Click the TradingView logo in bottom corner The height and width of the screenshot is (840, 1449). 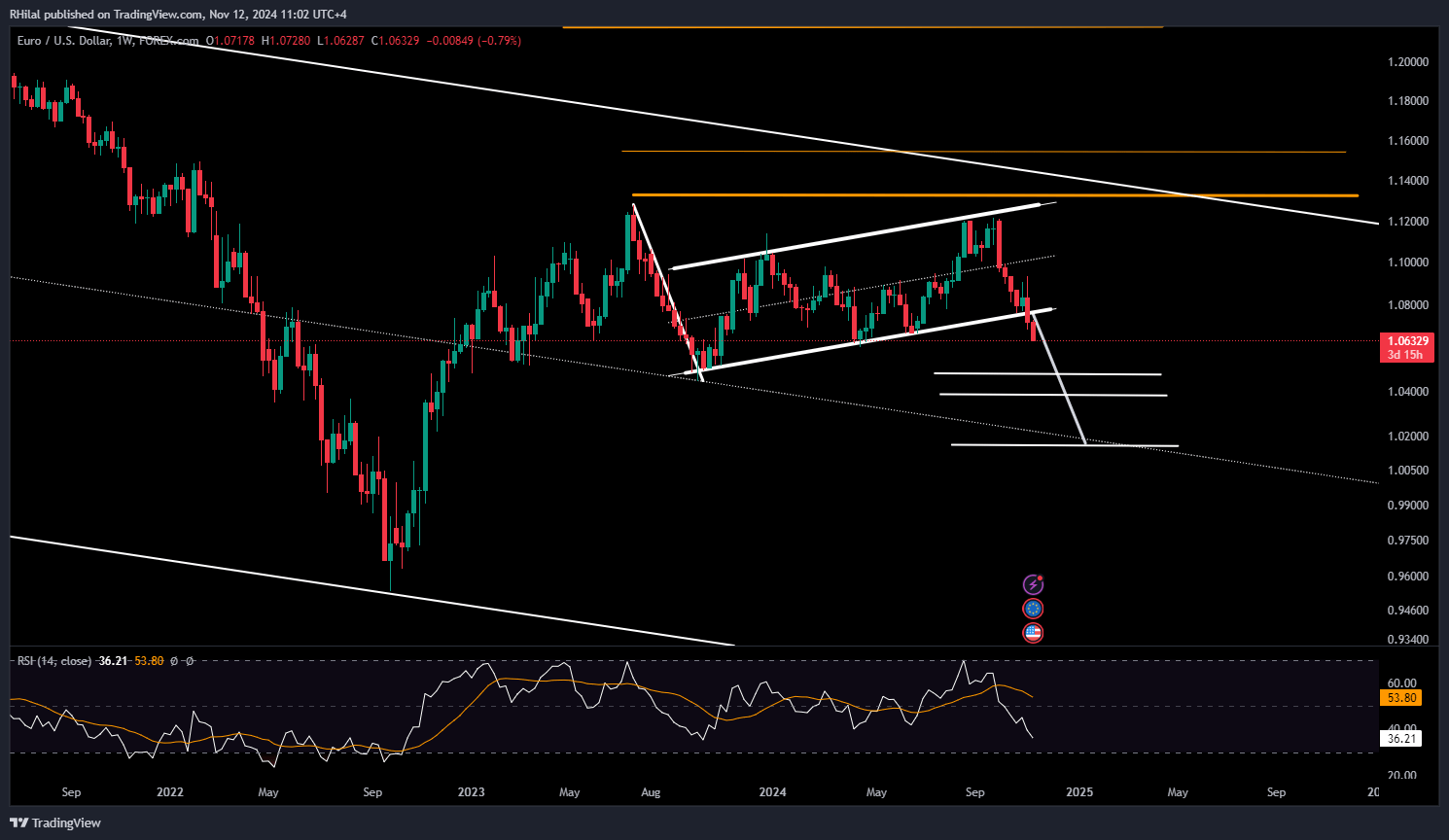(x=56, y=822)
